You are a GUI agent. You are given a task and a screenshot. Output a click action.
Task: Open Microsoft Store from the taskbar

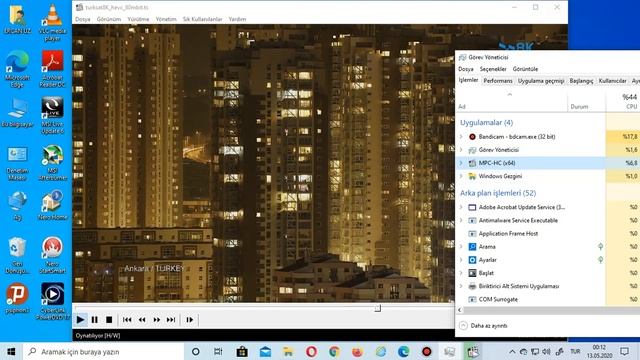pos(242,351)
